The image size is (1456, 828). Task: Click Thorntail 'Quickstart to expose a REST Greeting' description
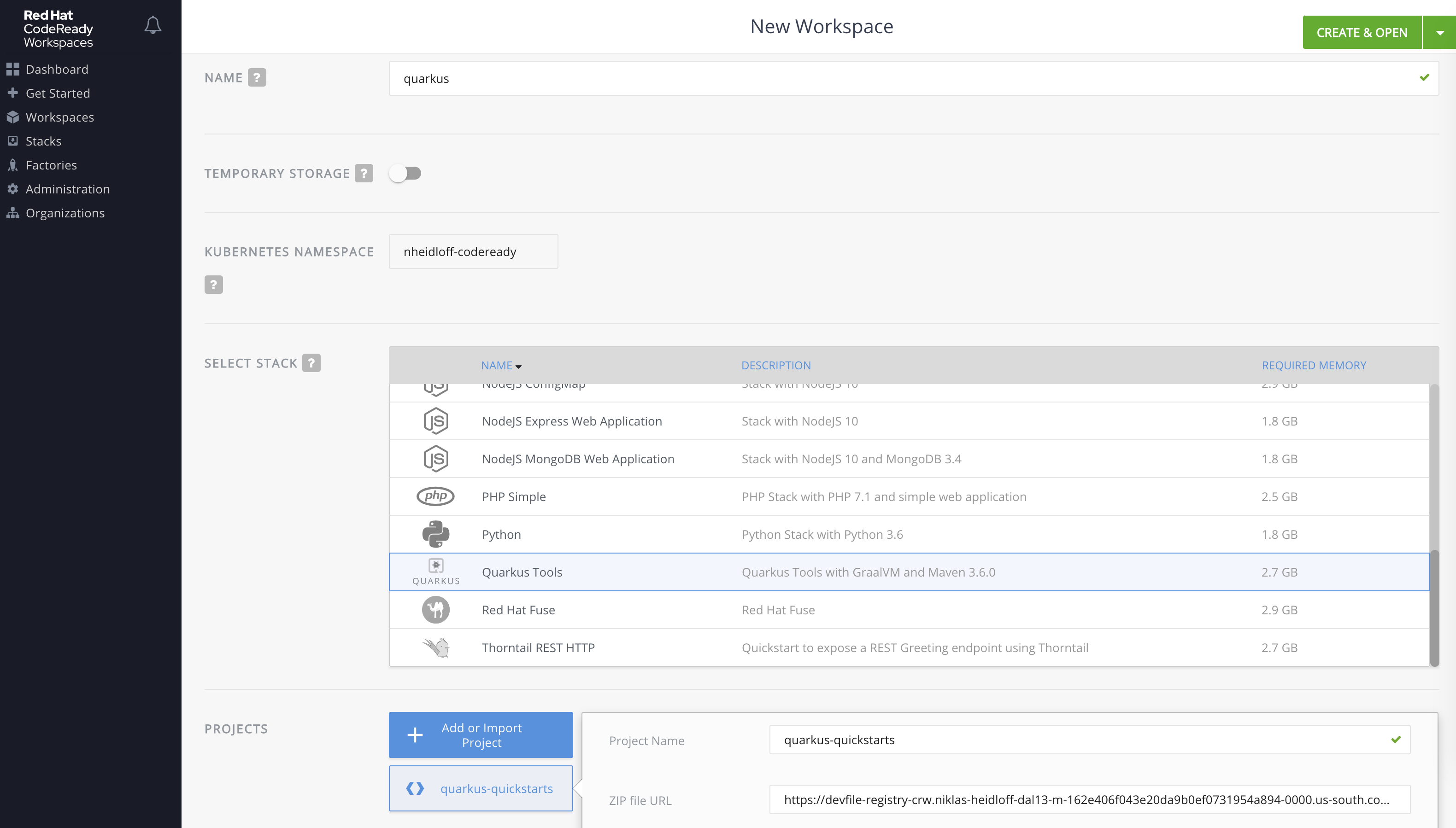tap(915, 648)
